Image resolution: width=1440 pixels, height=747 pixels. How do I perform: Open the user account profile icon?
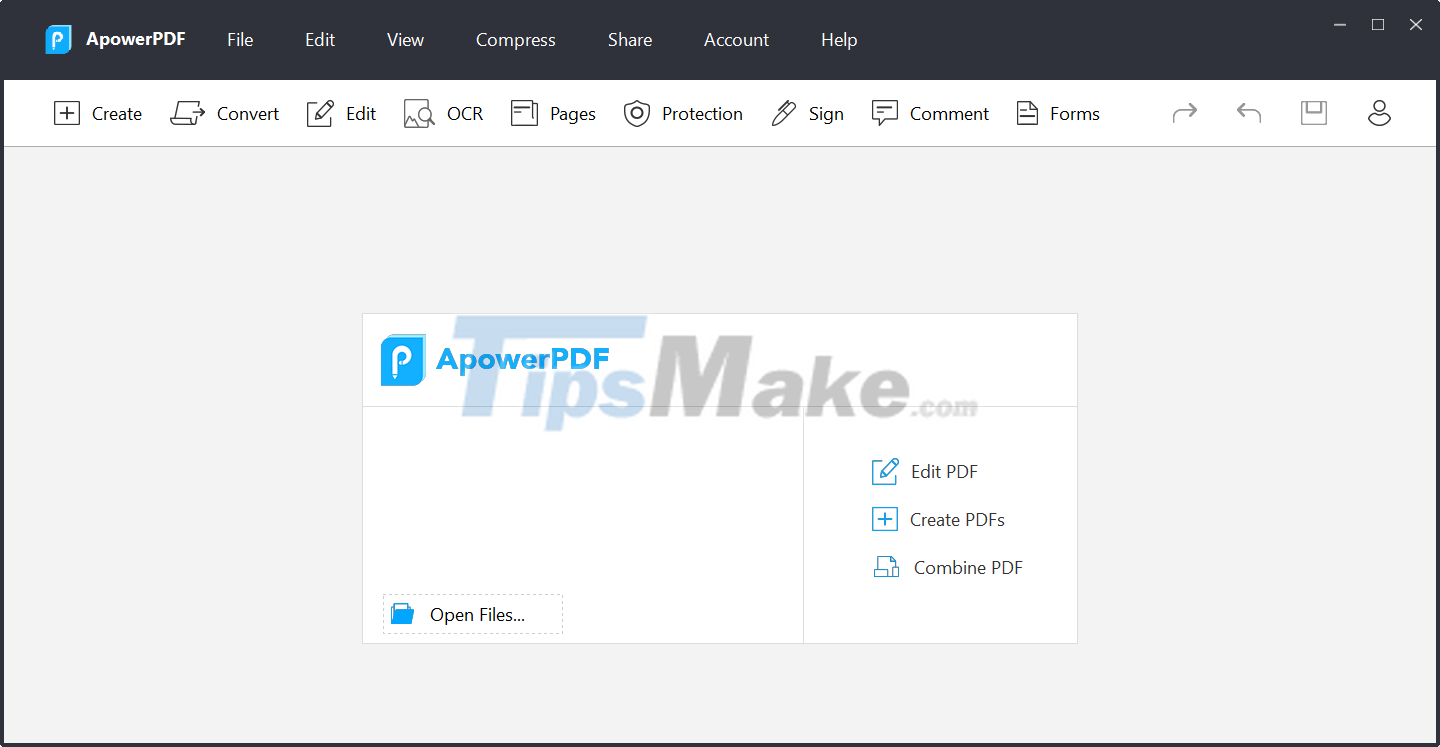click(1379, 113)
